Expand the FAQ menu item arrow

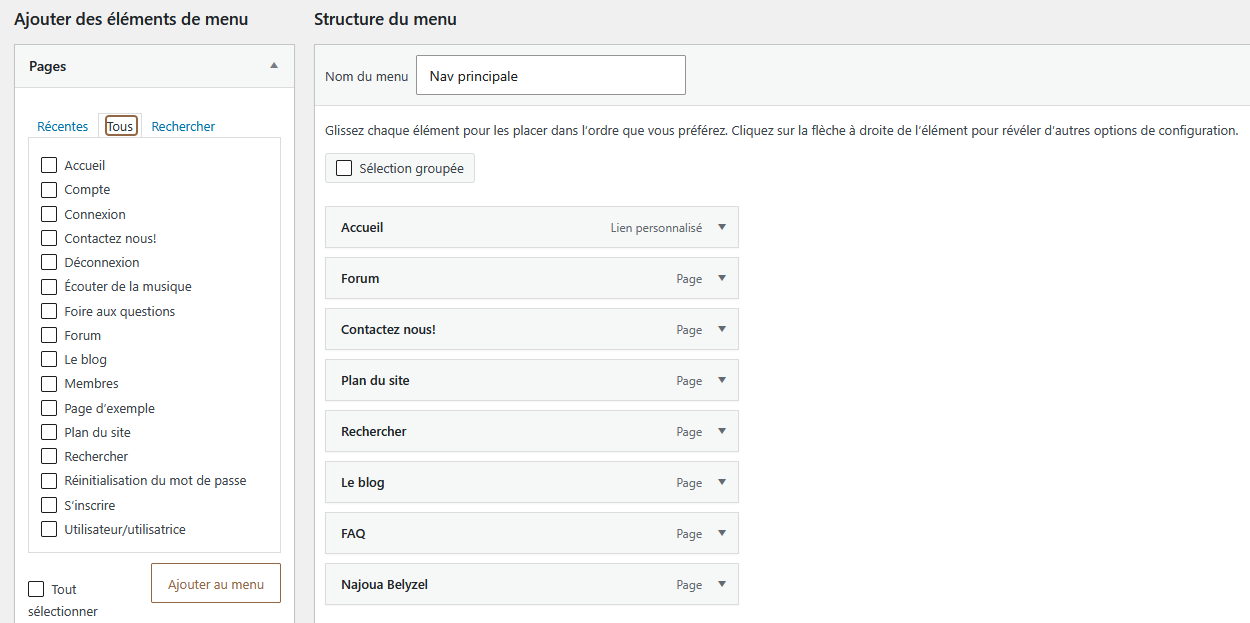click(x=722, y=533)
